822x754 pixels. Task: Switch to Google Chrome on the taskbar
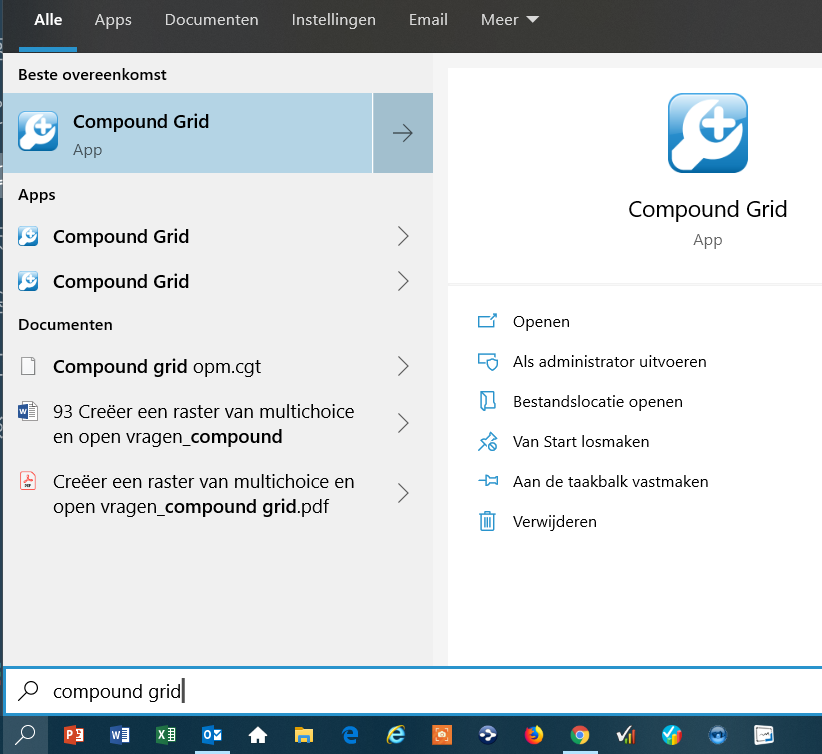580,735
